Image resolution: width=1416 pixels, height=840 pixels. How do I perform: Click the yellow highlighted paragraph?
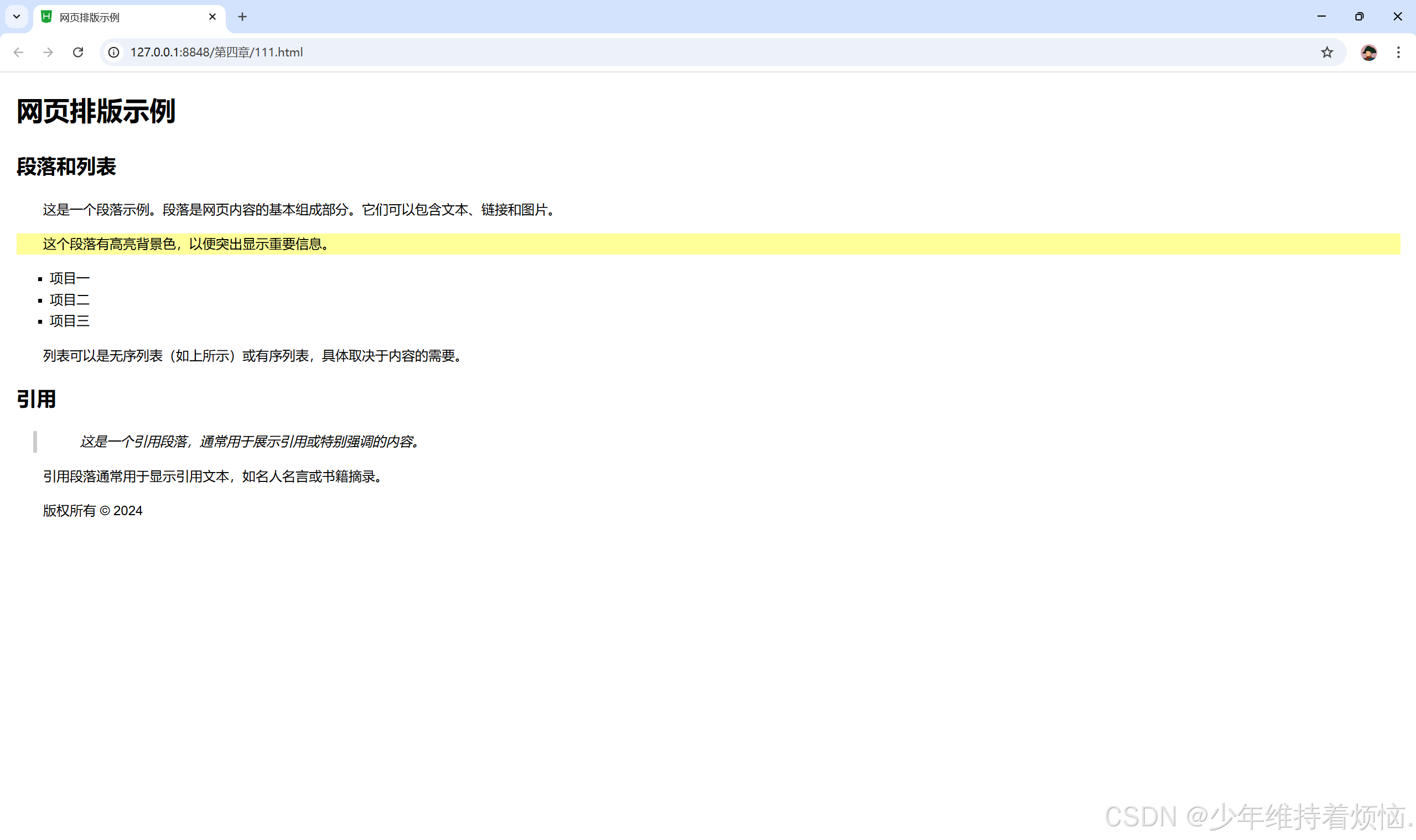(187, 244)
